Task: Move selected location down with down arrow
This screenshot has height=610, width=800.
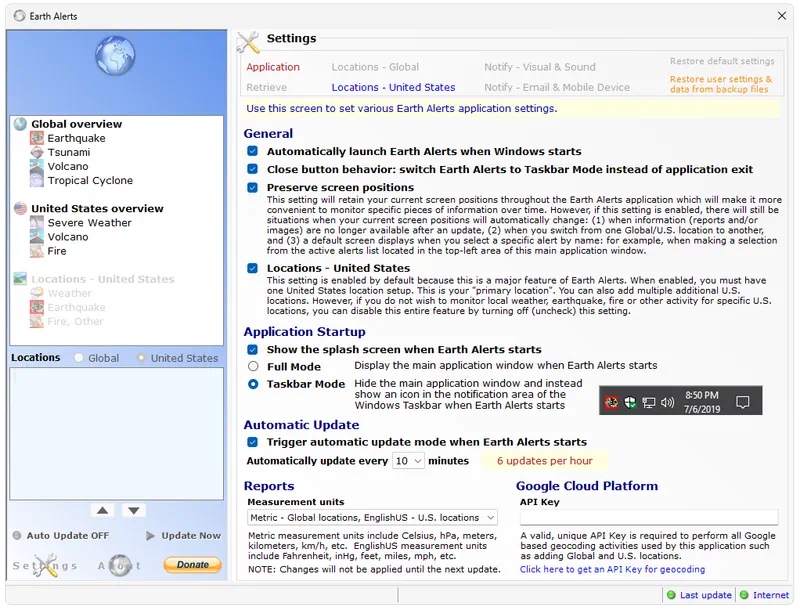Action: [x=134, y=511]
